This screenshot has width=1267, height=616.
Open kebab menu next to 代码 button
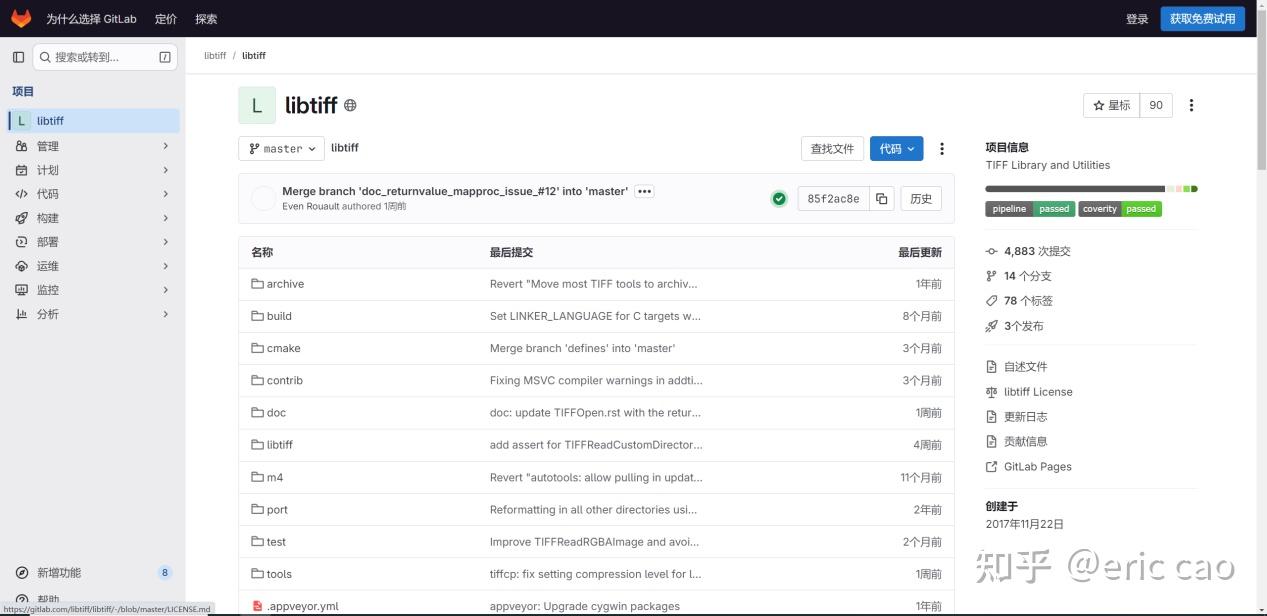tap(942, 149)
